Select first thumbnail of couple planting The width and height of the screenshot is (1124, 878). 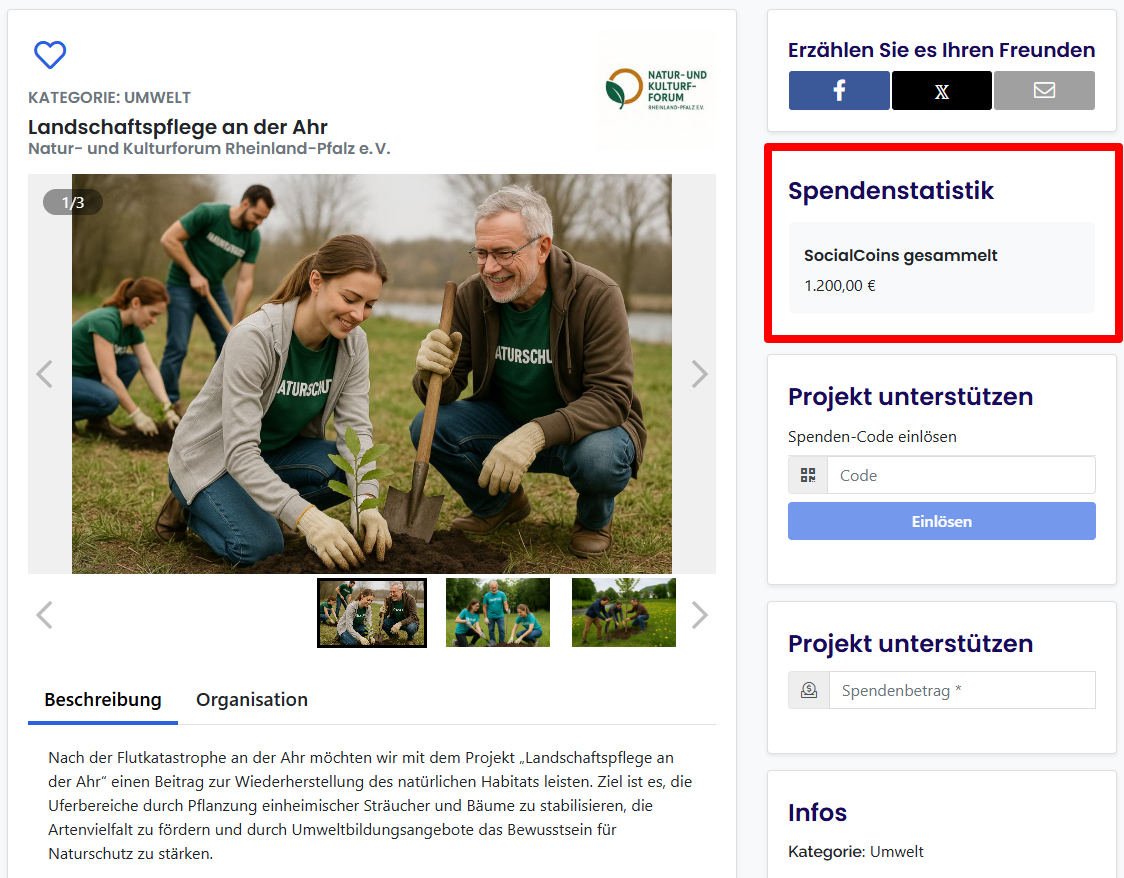click(x=372, y=613)
